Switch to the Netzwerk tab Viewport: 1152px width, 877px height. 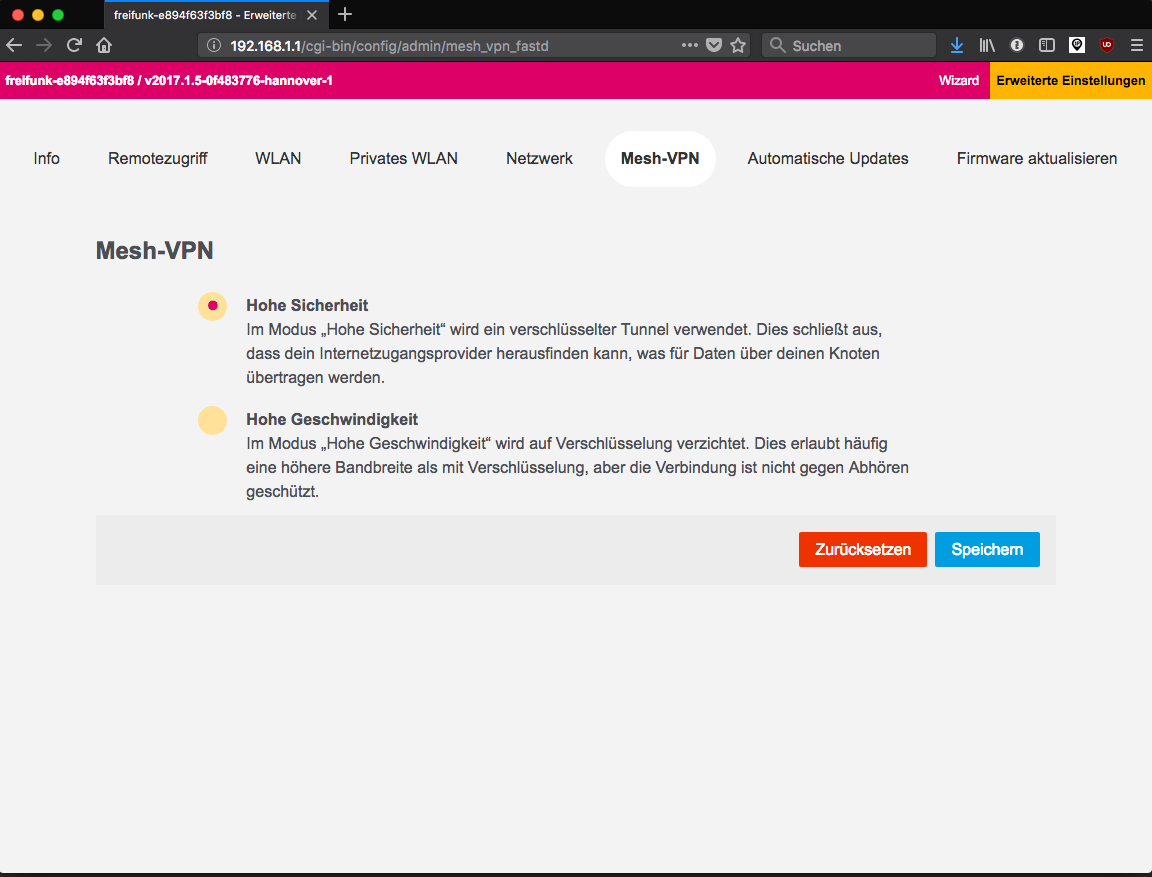[539, 159]
